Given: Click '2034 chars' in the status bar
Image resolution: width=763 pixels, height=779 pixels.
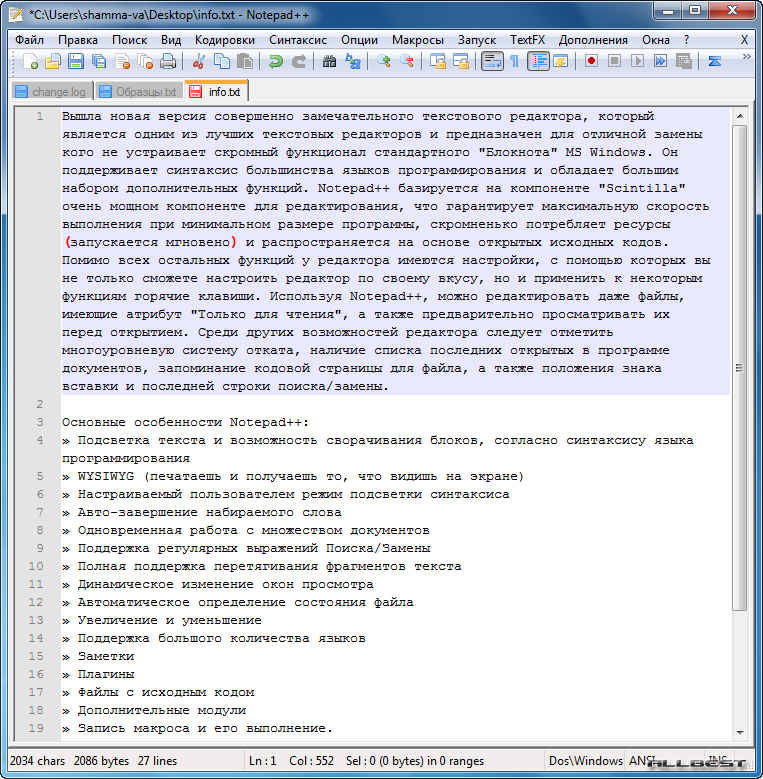Looking at the screenshot, I should pyautogui.click(x=37, y=761).
